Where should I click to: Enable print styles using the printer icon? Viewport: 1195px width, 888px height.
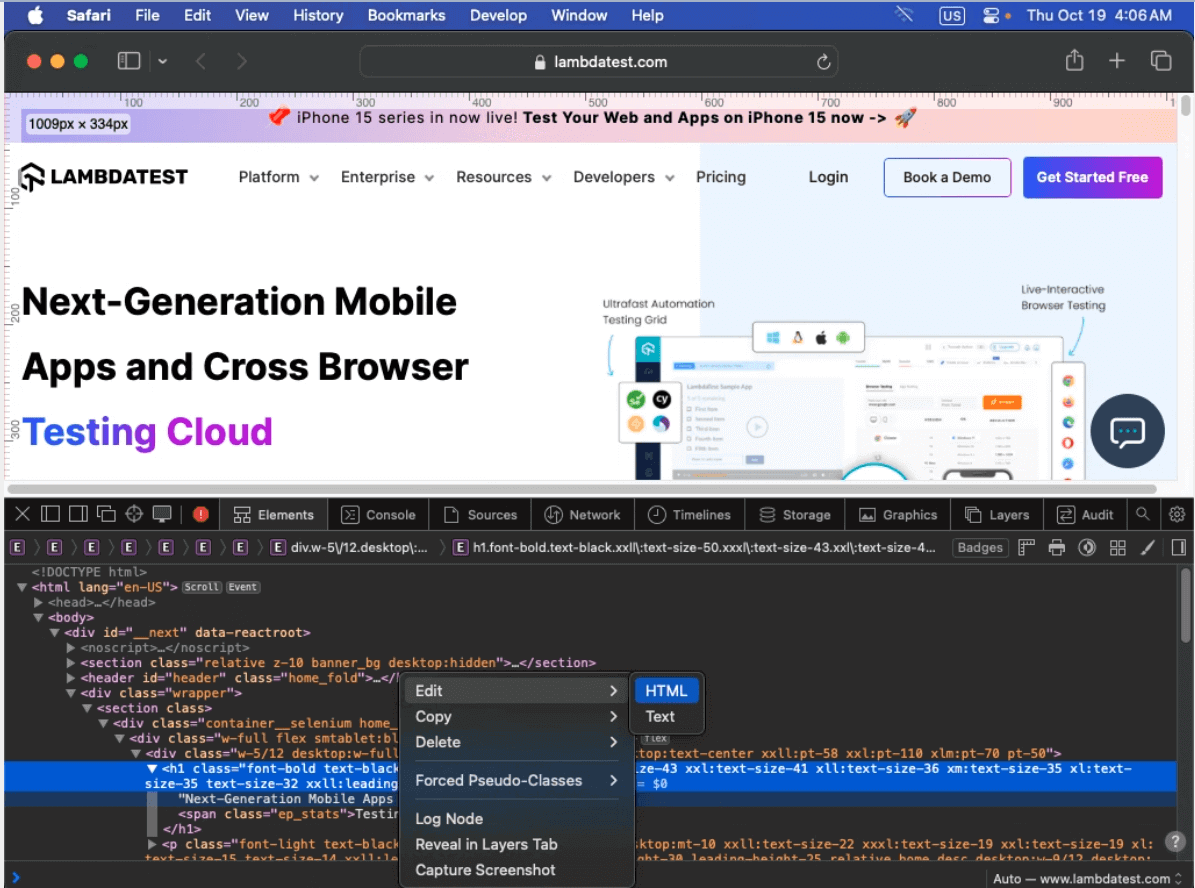pos(1057,547)
